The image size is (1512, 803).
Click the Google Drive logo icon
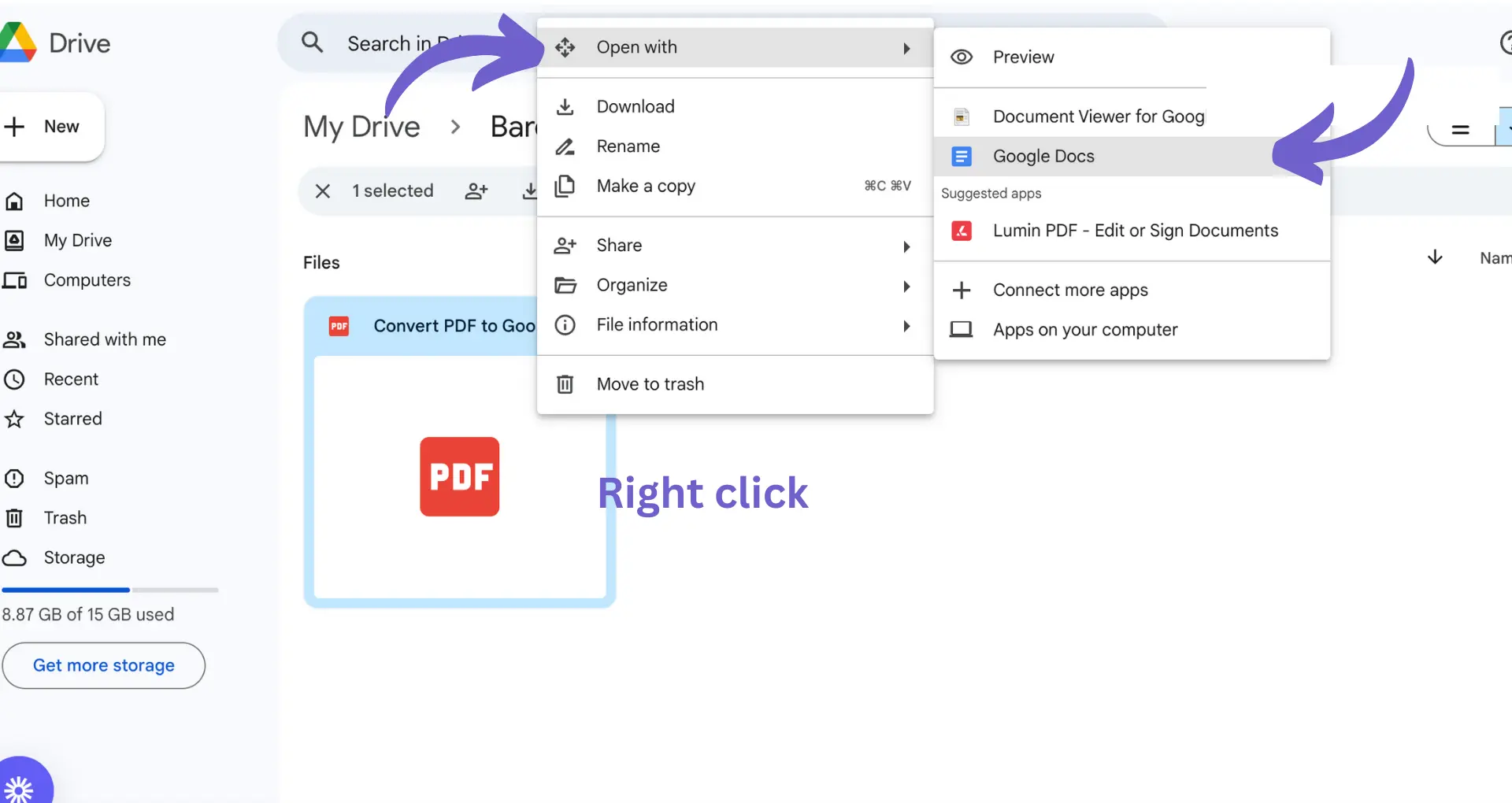tap(17, 43)
